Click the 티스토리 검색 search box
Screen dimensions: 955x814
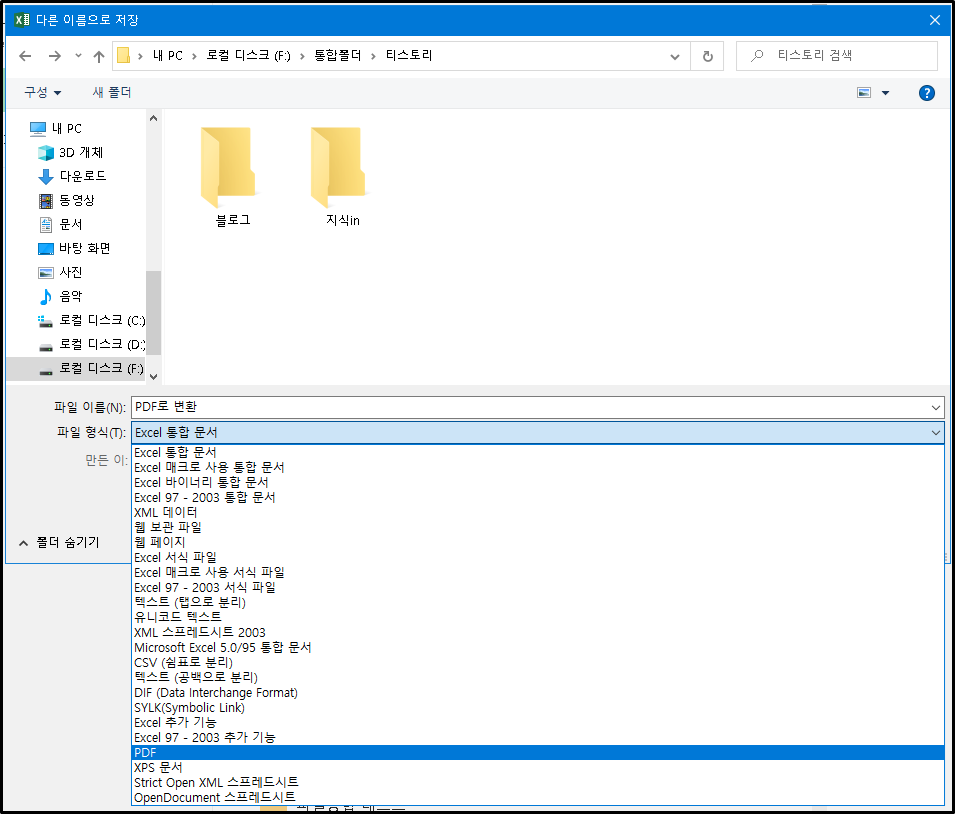coord(837,56)
